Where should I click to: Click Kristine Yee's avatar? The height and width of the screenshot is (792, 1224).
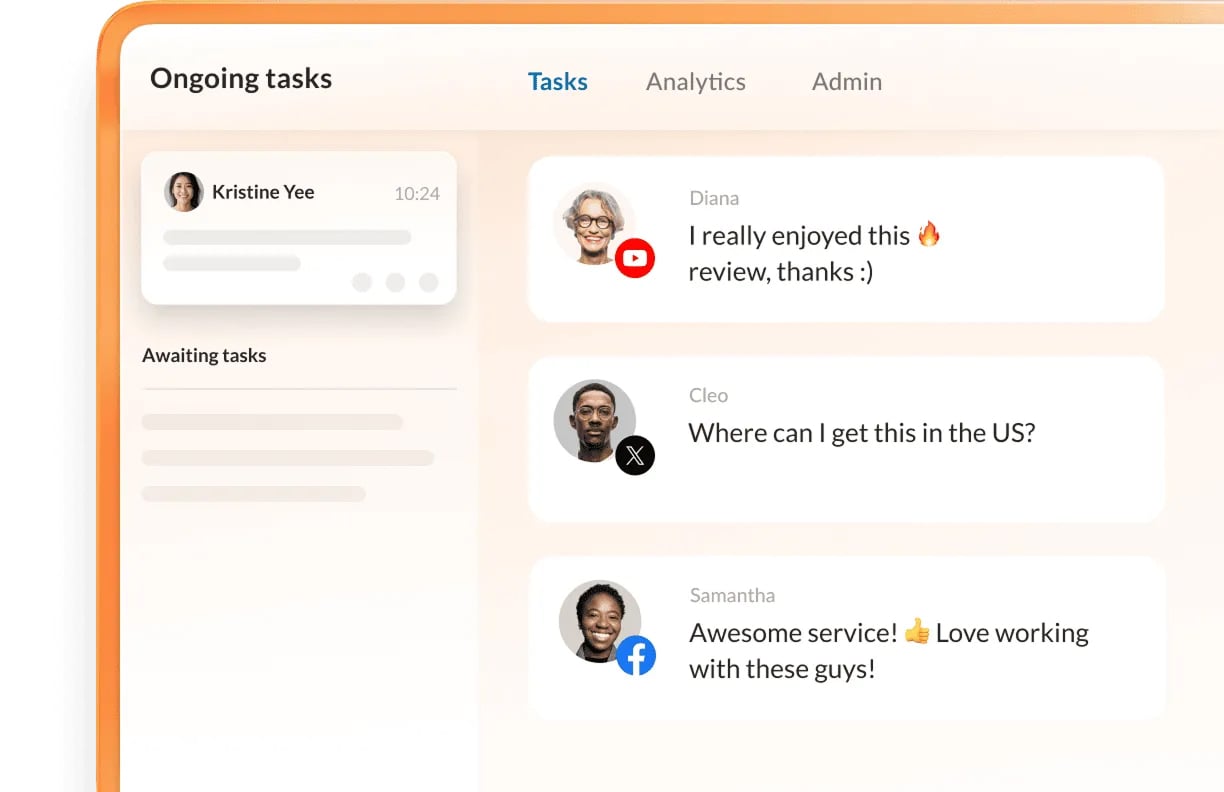coord(184,192)
